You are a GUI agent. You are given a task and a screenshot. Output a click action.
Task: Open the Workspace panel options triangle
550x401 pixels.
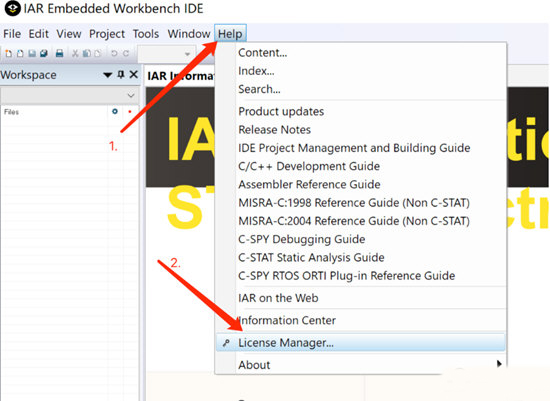pyautogui.click(x=108, y=75)
